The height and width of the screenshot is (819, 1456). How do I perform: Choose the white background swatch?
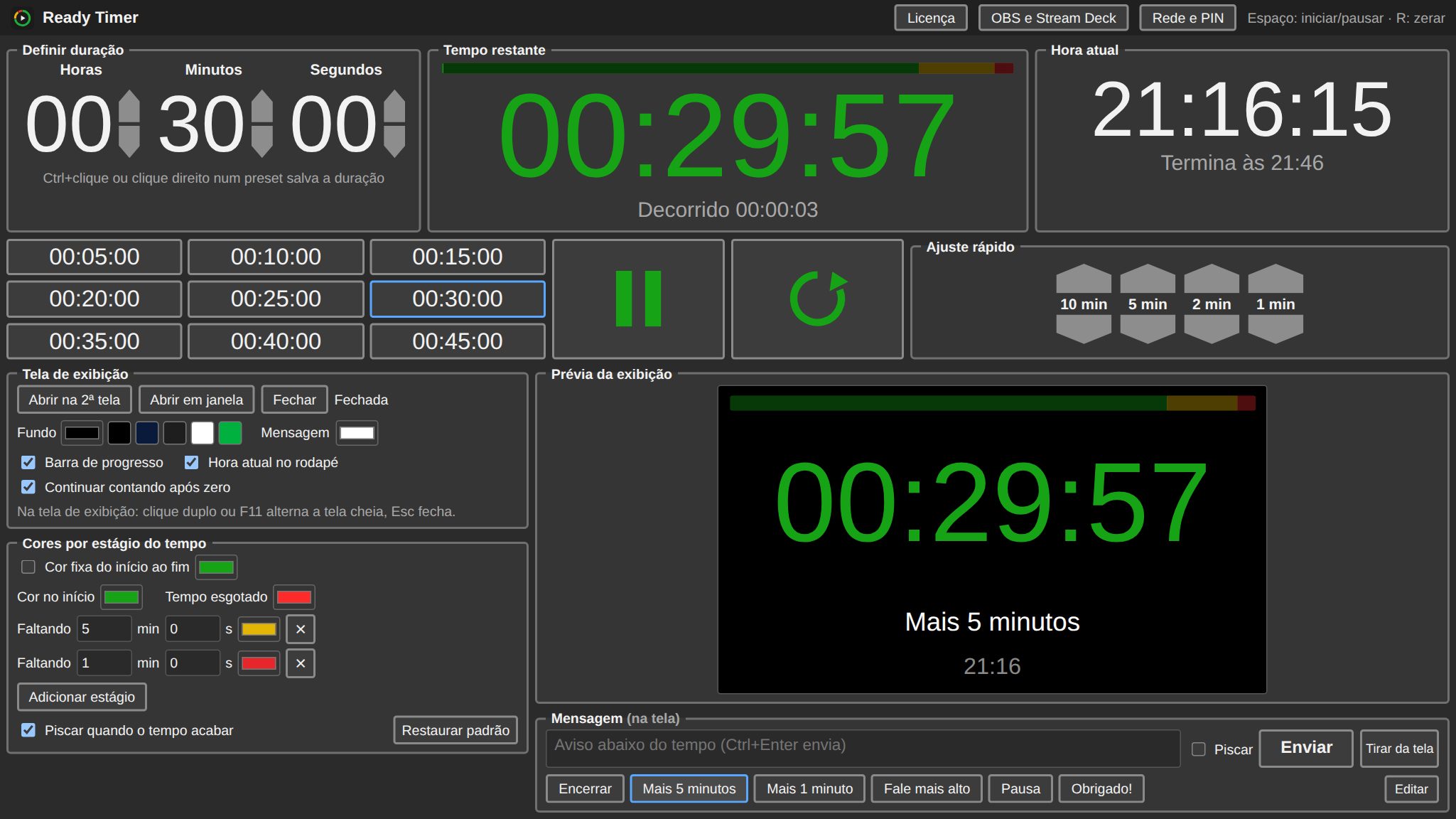(x=203, y=433)
